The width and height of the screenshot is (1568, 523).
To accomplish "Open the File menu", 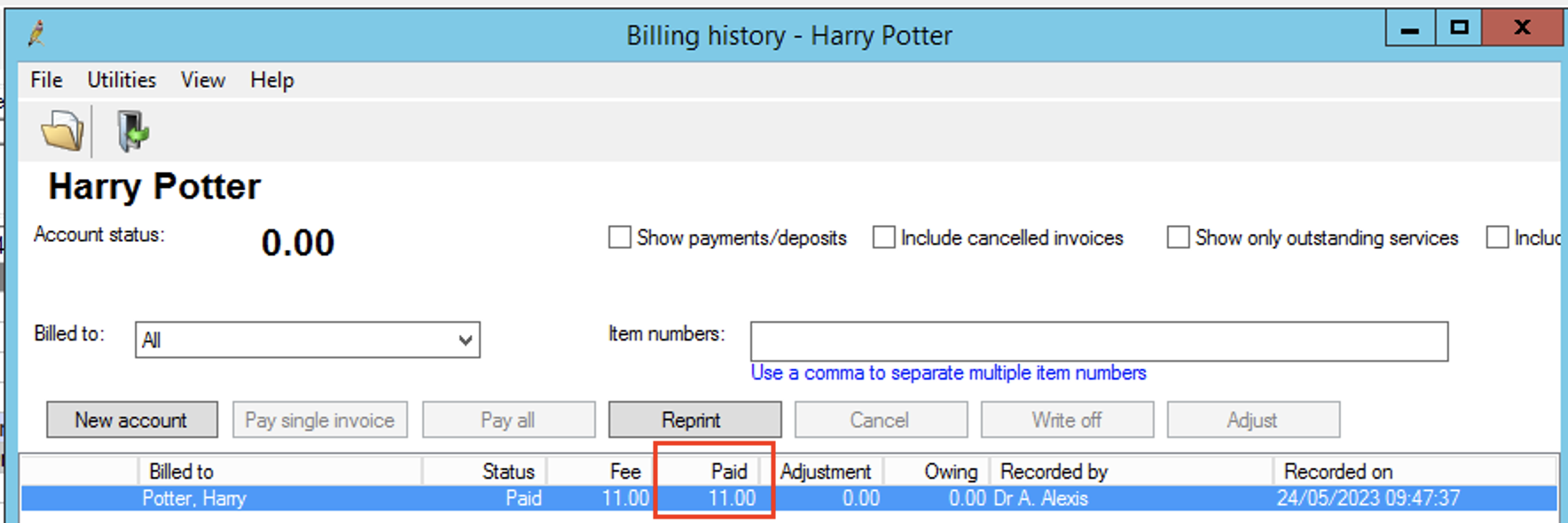I will (46, 80).
